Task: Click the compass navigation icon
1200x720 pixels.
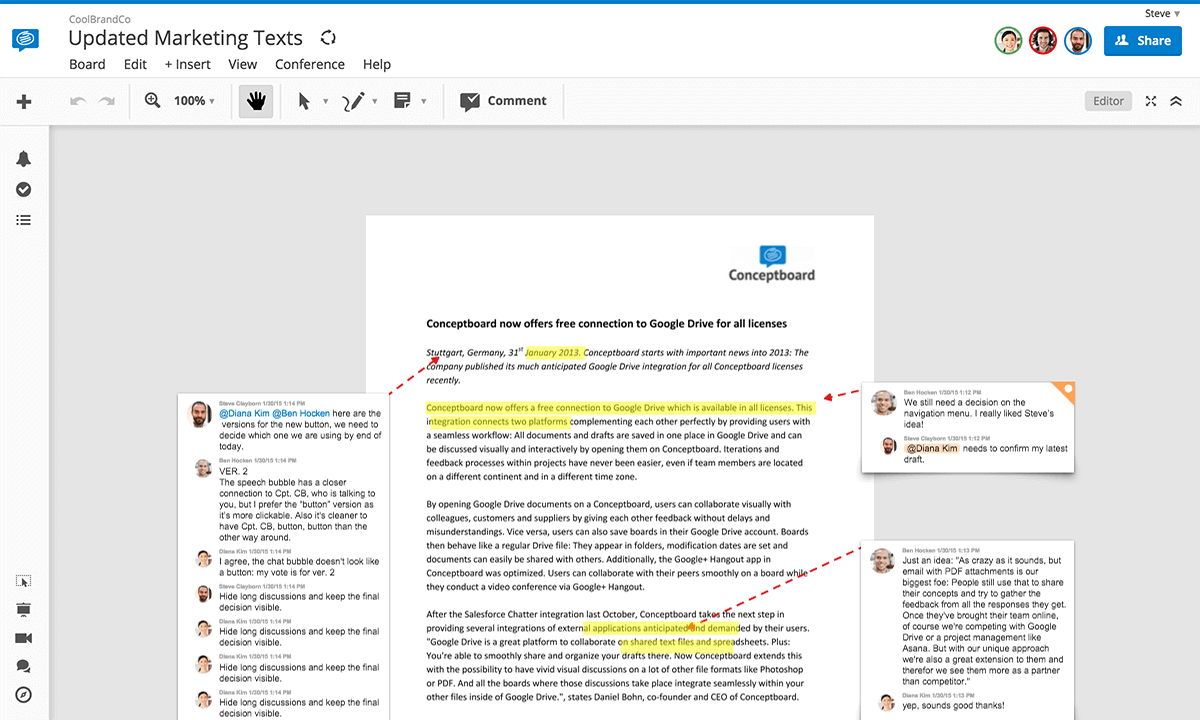Action: (24, 695)
